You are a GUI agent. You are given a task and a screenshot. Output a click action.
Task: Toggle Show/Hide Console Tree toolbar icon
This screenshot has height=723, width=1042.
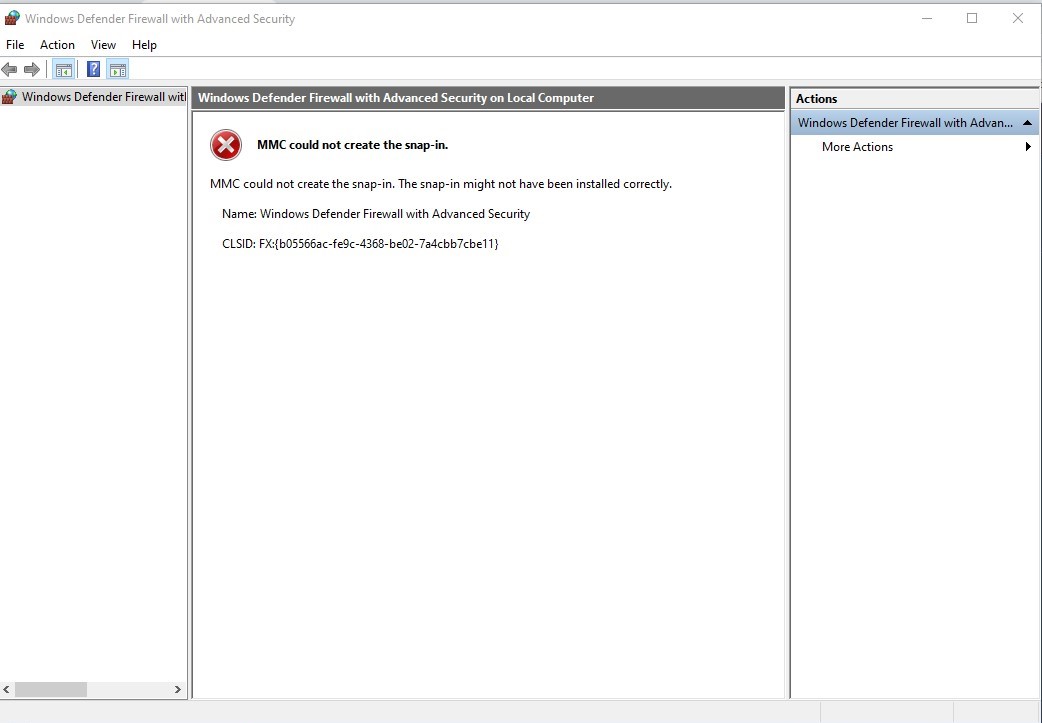point(64,69)
